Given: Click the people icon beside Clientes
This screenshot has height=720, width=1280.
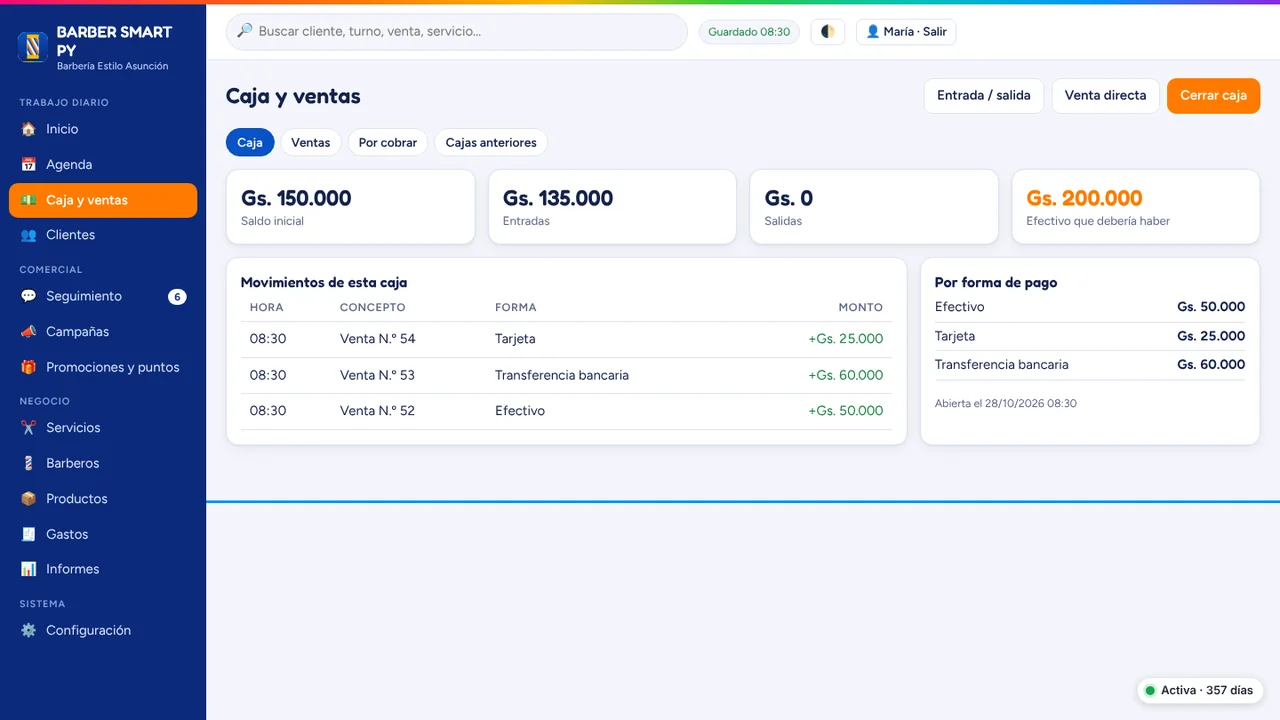Looking at the screenshot, I should (x=28, y=235).
